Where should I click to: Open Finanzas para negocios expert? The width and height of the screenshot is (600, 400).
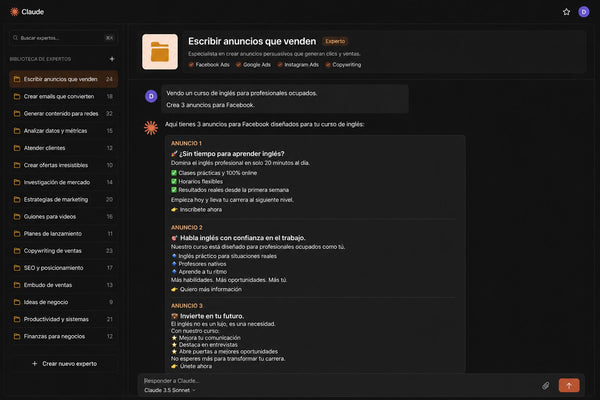click(64, 336)
